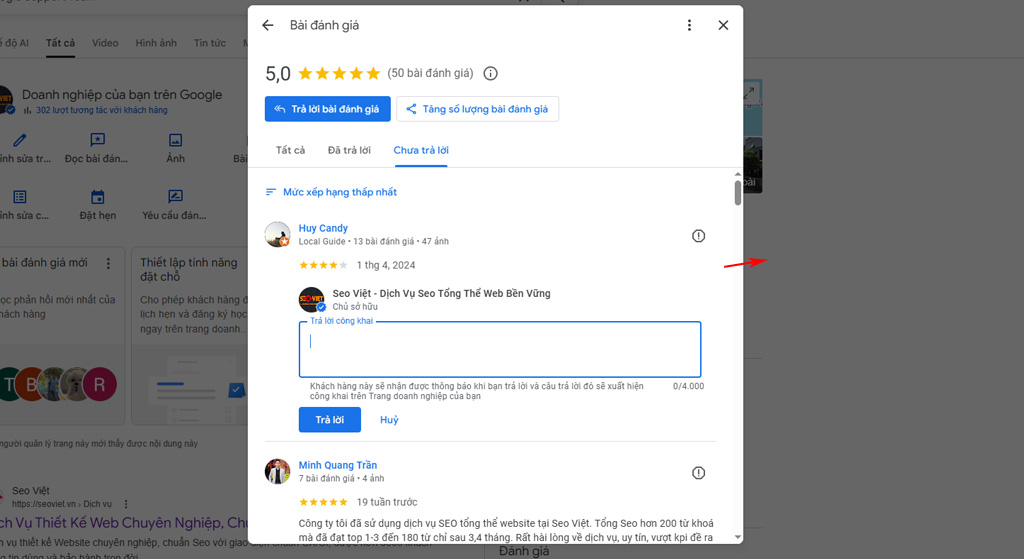Image resolution: width=1024 pixels, height=559 pixels.
Task: Click the list icon above ỉnh sửa c...
Action: (20, 197)
